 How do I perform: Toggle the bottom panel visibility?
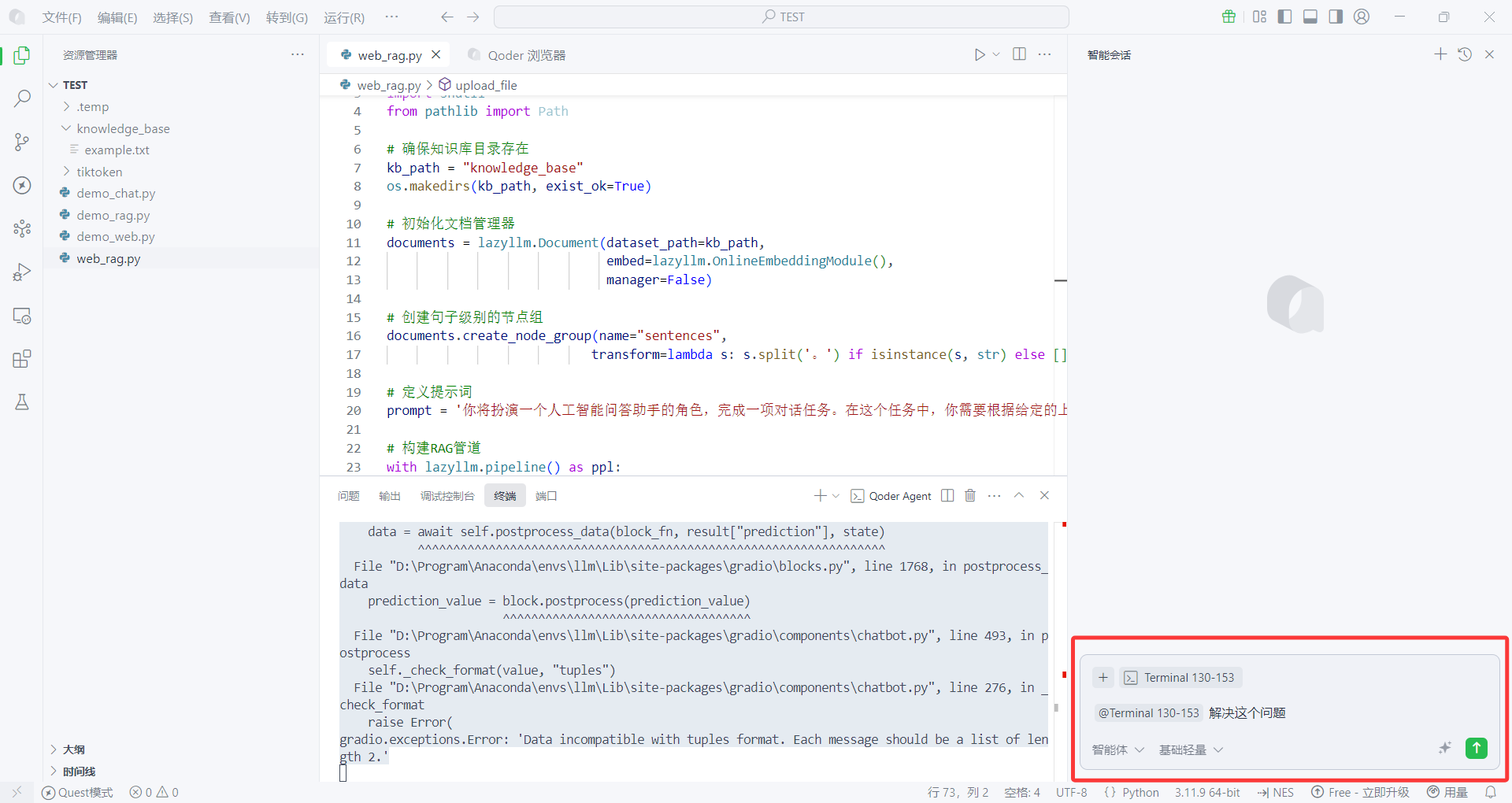point(1310,17)
